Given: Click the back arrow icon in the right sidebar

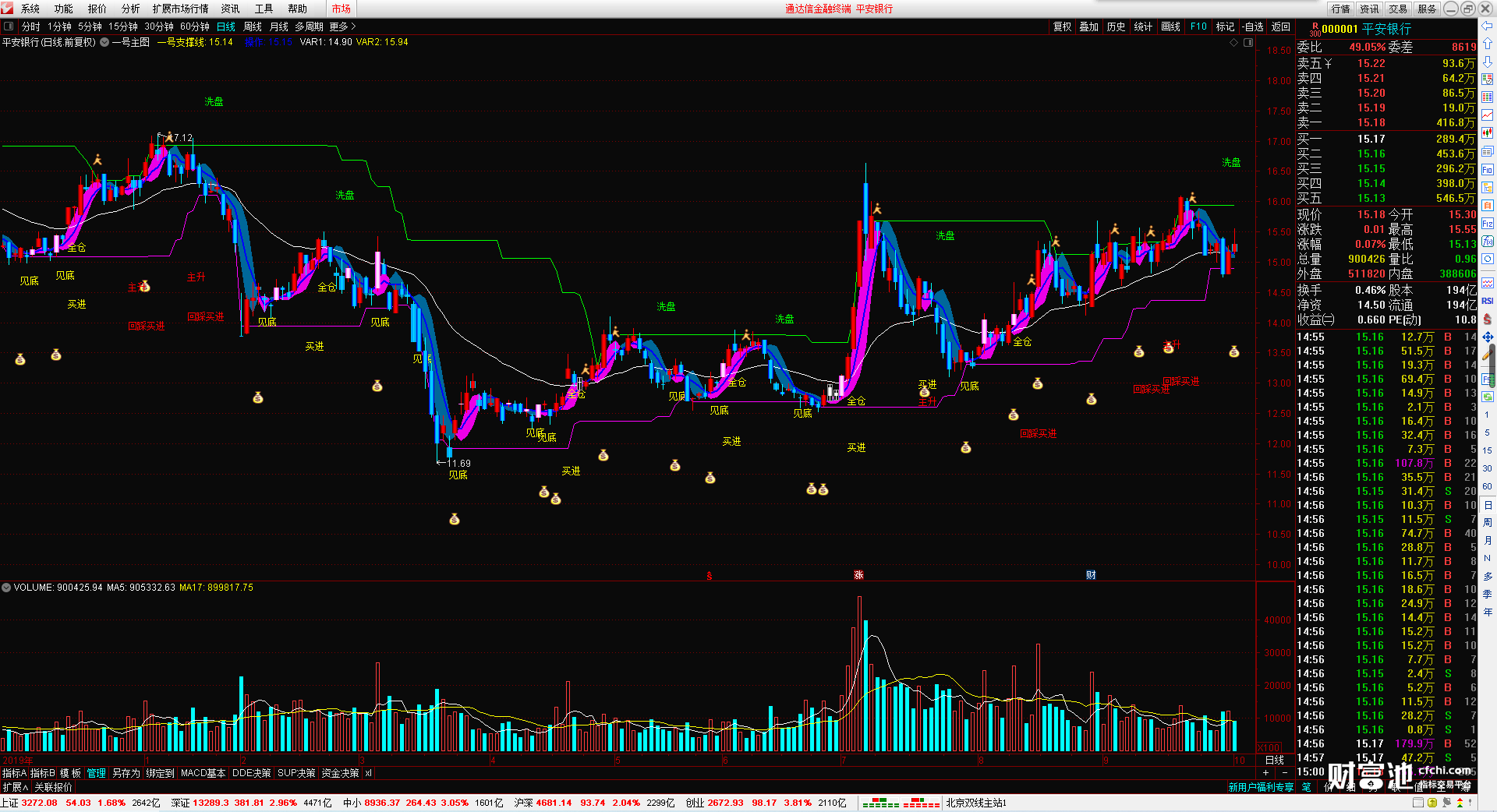Looking at the screenshot, I should (x=1488, y=26).
